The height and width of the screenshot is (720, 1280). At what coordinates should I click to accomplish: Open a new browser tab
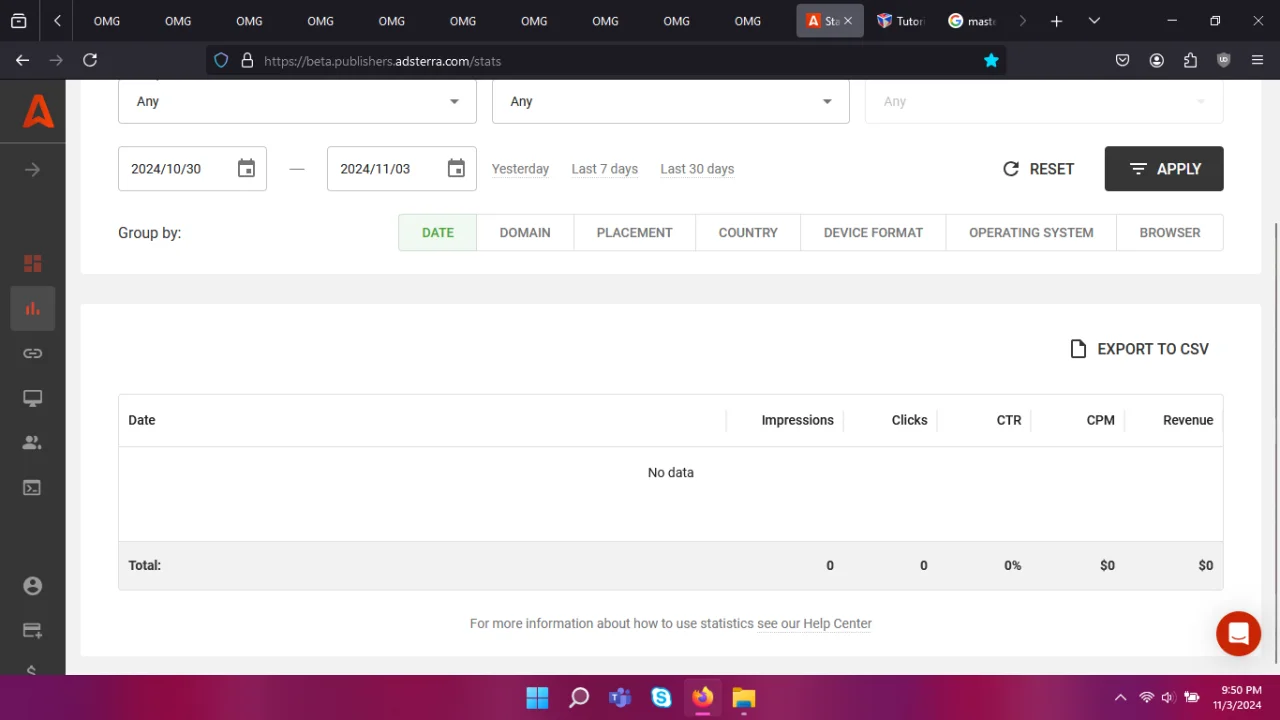(1056, 21)
